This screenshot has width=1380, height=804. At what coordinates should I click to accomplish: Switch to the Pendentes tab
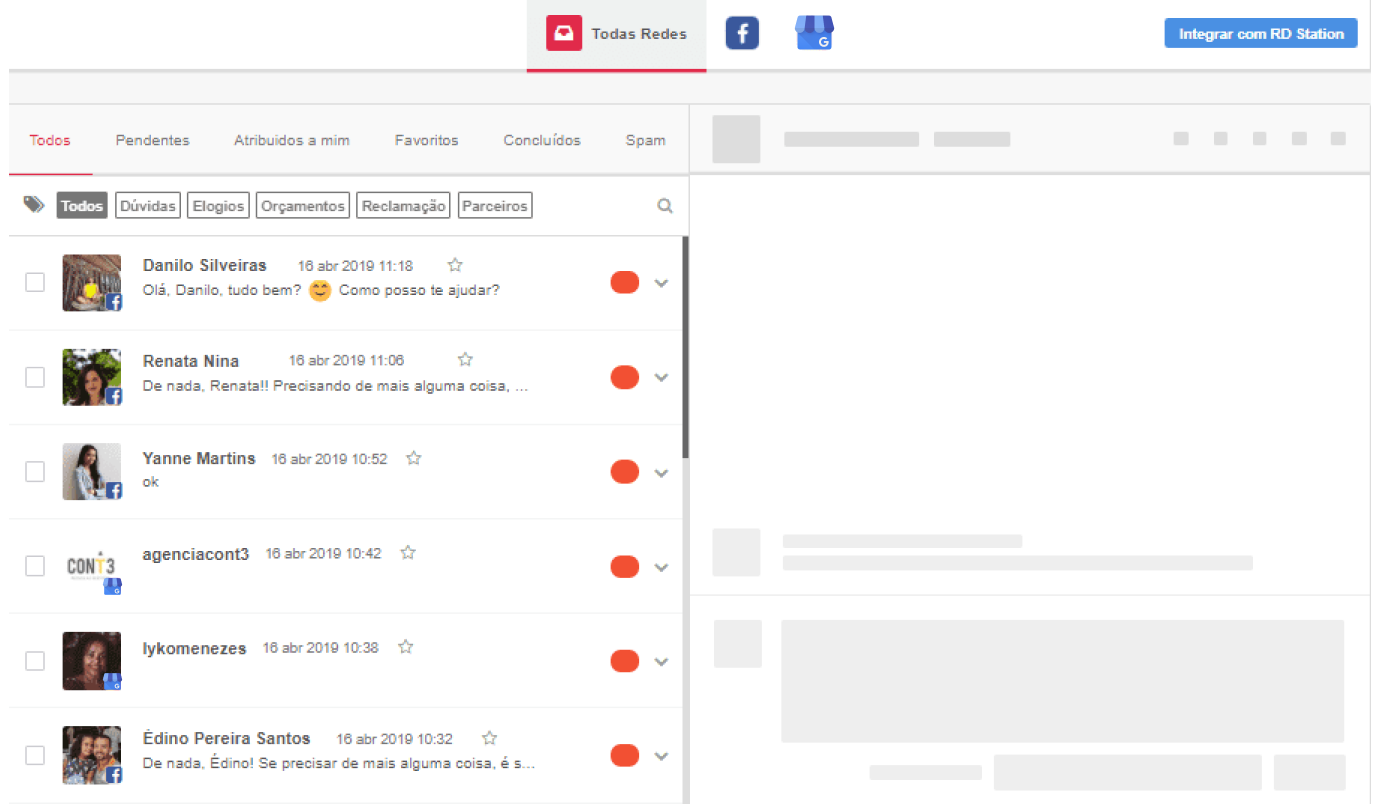(x=152, y=140)
